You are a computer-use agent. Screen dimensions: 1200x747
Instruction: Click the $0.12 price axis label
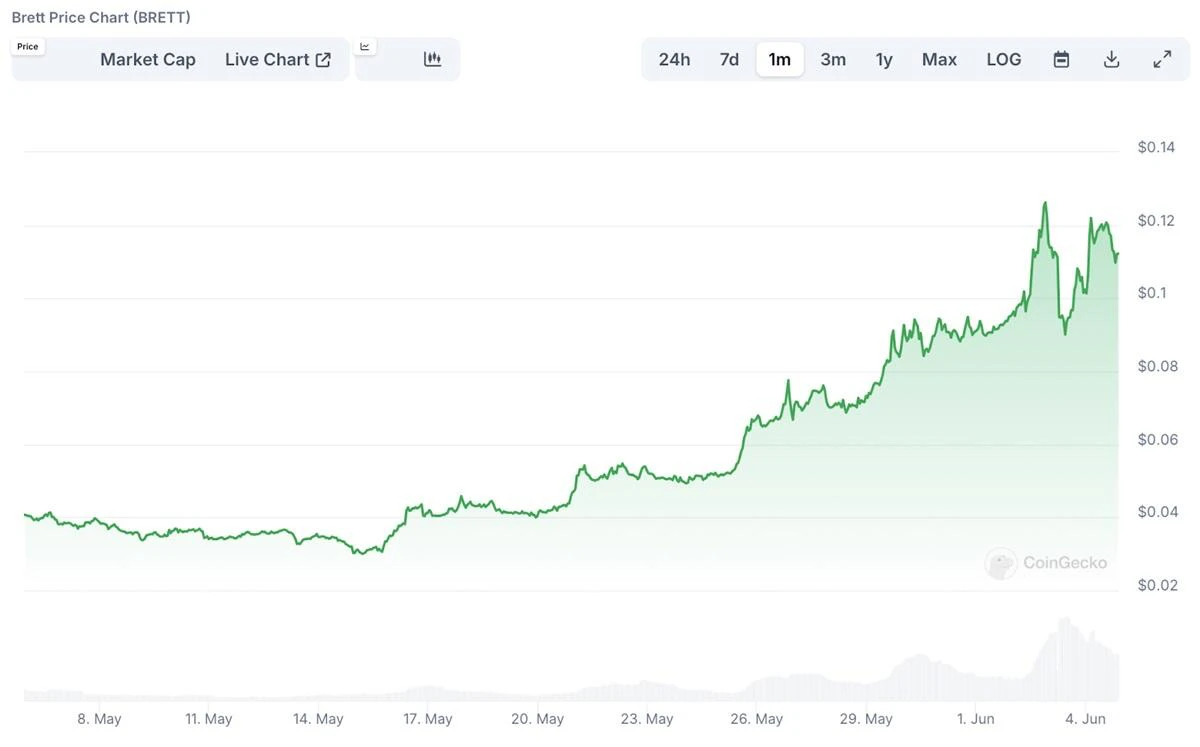coord(1157,220)
